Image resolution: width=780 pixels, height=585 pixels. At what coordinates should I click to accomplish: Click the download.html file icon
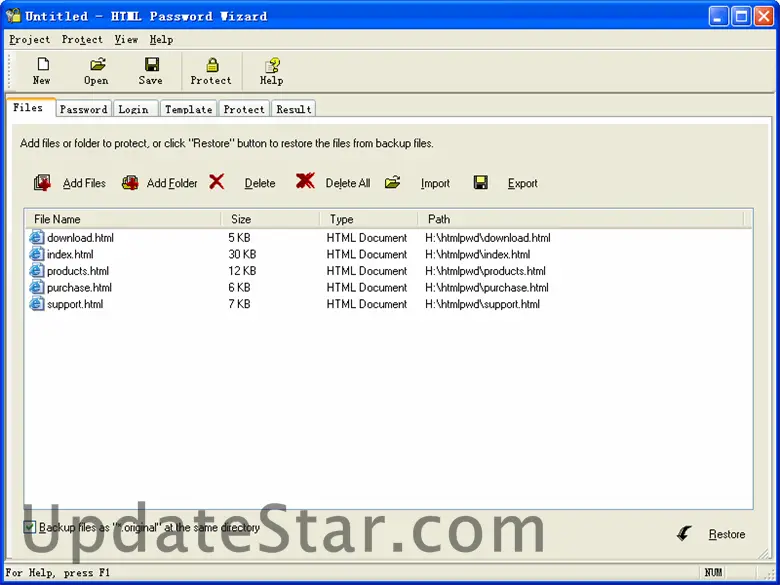click(36, 237)
